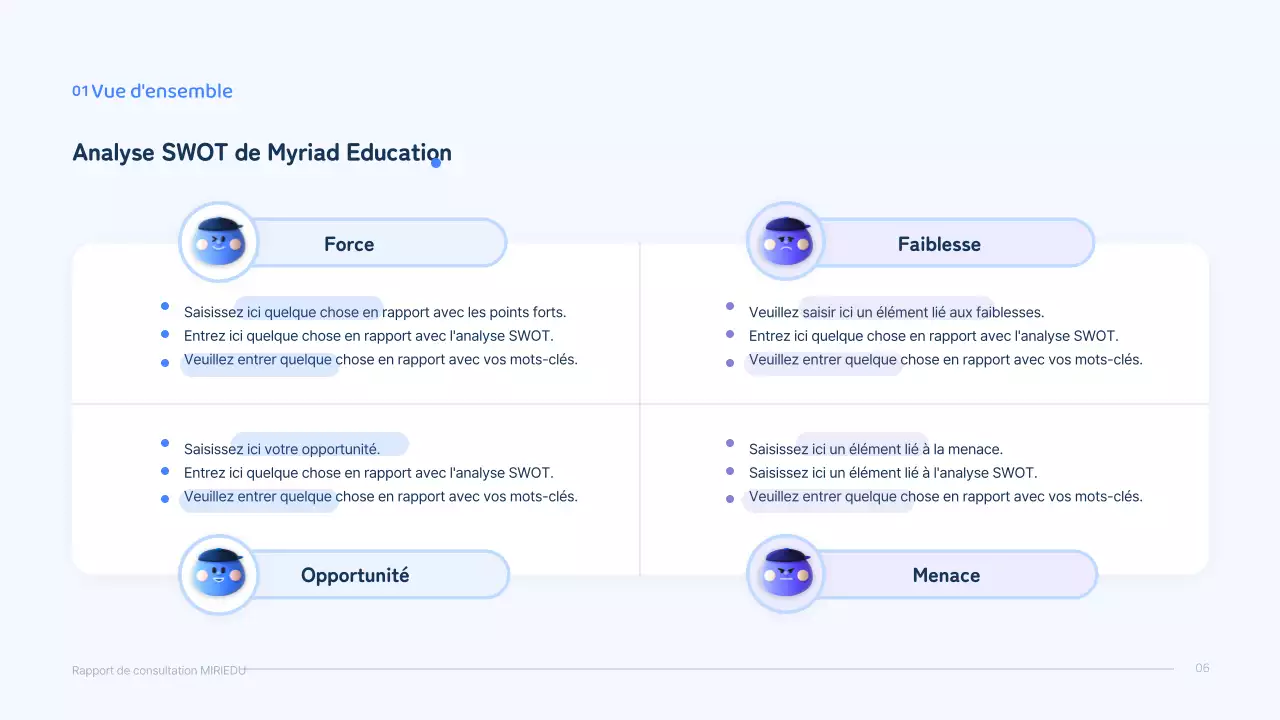Viewport: 1280px width, 720px height.
Task: Click the blue dot after the title
Action: point(436,162)
